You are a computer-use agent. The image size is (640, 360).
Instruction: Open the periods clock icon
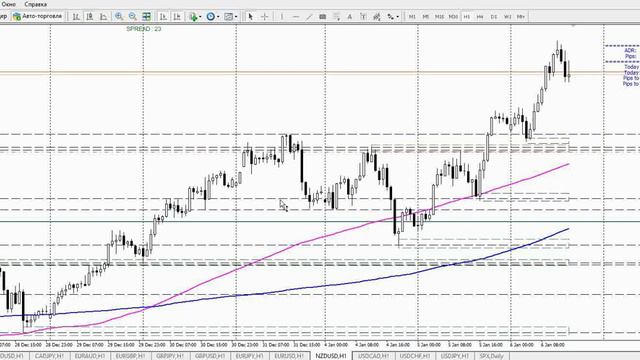coord(211,17)
